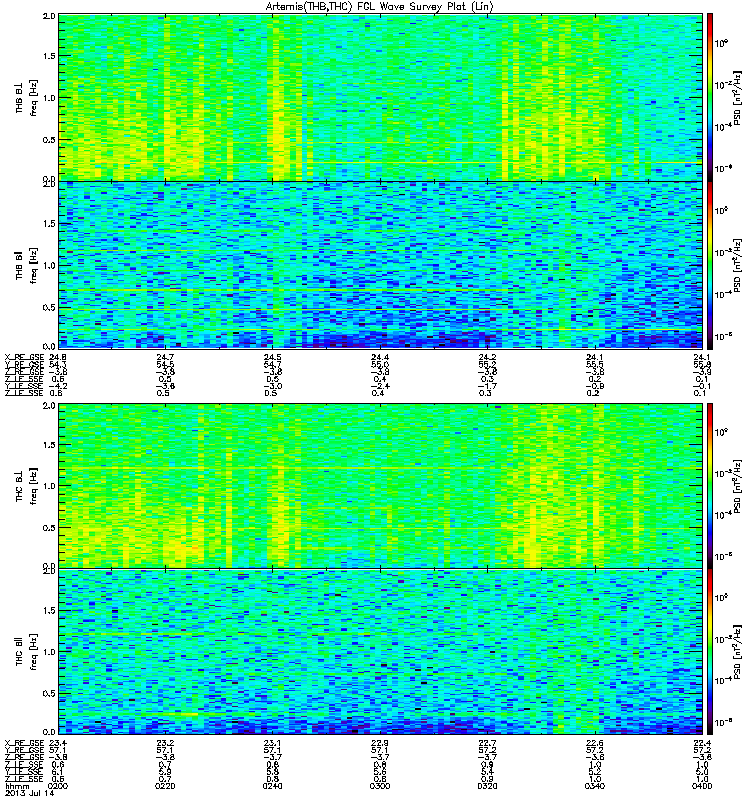Click the THB X_RE_GSE value '24.7'
Screen dimensions: 750x800
(165, 357)
